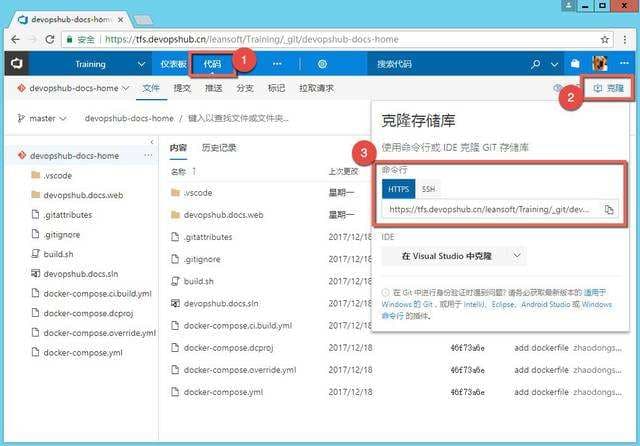Switch to 提交 commits tab
Viewport: 640px width, 446px height.
click(182, 88)
